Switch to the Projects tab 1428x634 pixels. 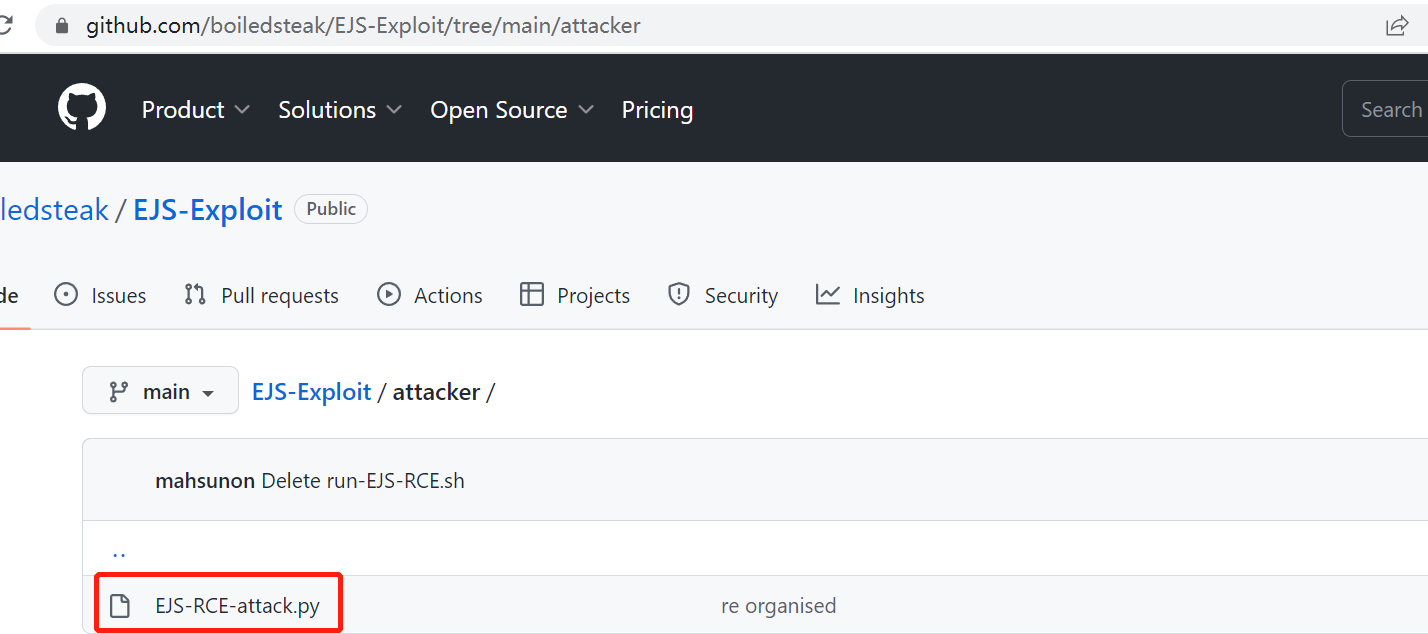pyautogui.click(x=575, y=296)
